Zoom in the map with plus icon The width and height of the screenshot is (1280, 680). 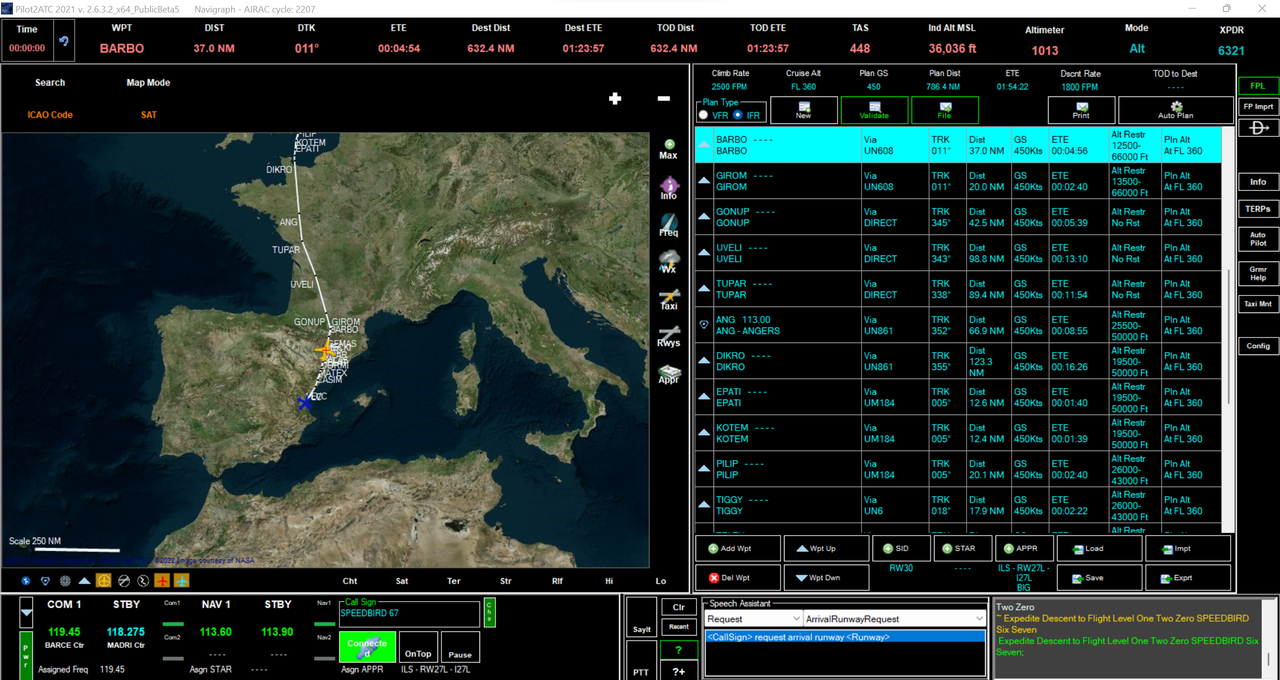[615, 98]
